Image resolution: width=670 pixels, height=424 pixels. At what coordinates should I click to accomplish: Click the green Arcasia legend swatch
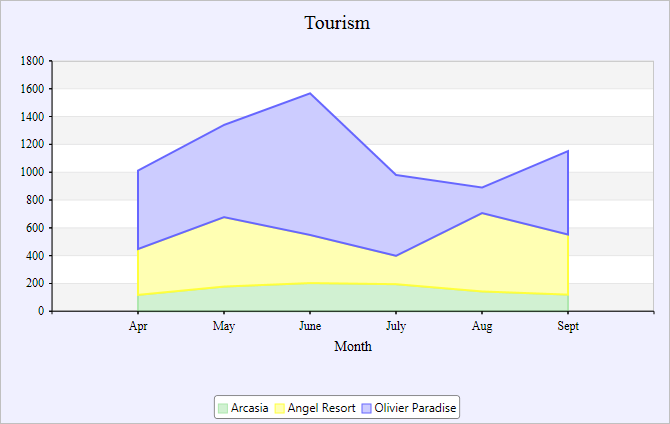point(222,408)
